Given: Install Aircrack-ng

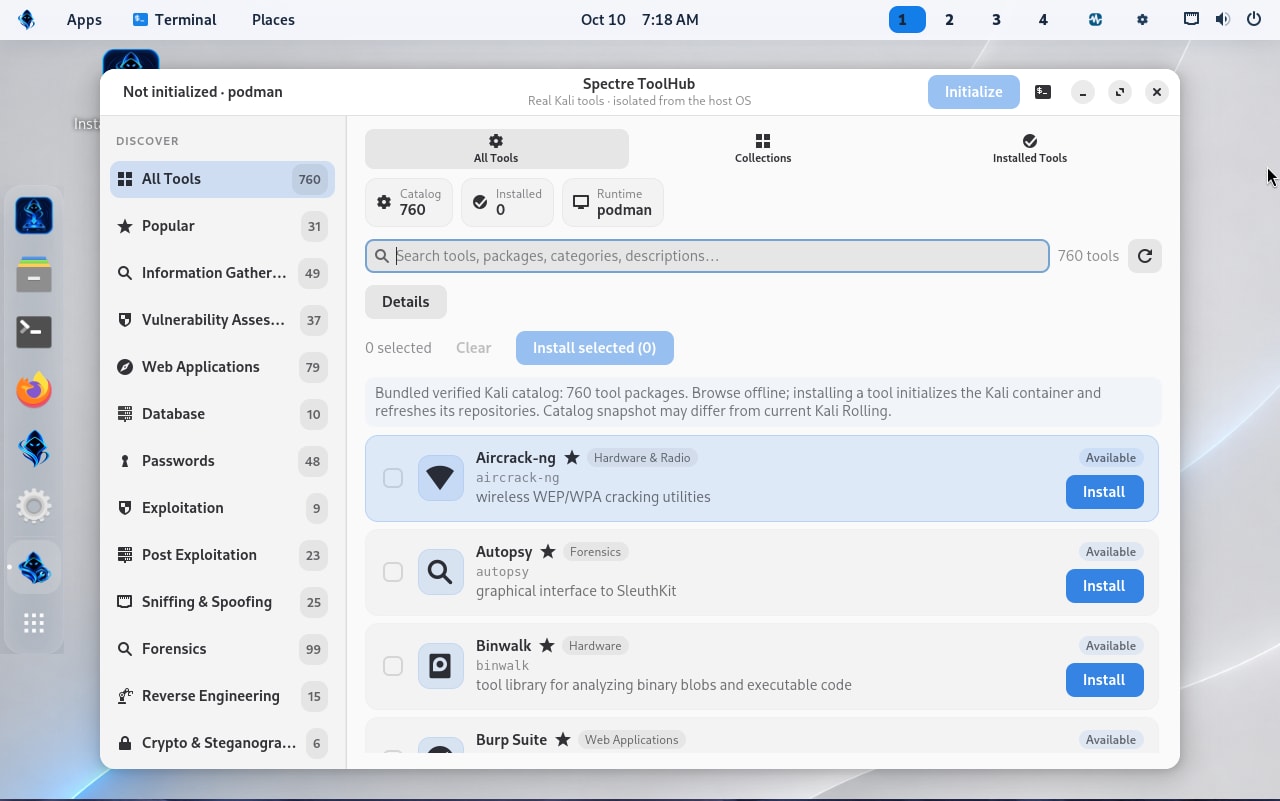Looking at the screenshot, I should 1104,492.
